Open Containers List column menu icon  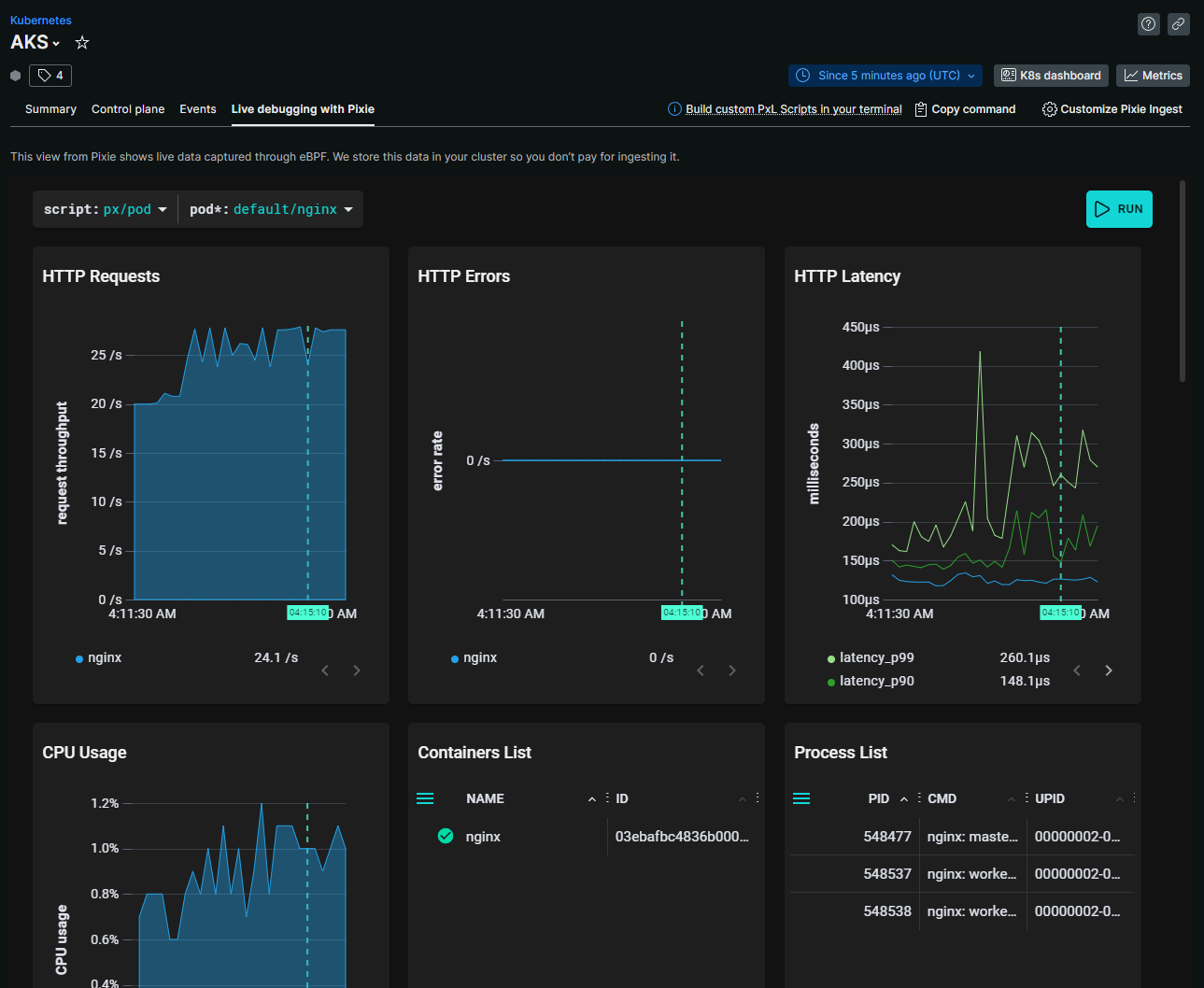425,798
